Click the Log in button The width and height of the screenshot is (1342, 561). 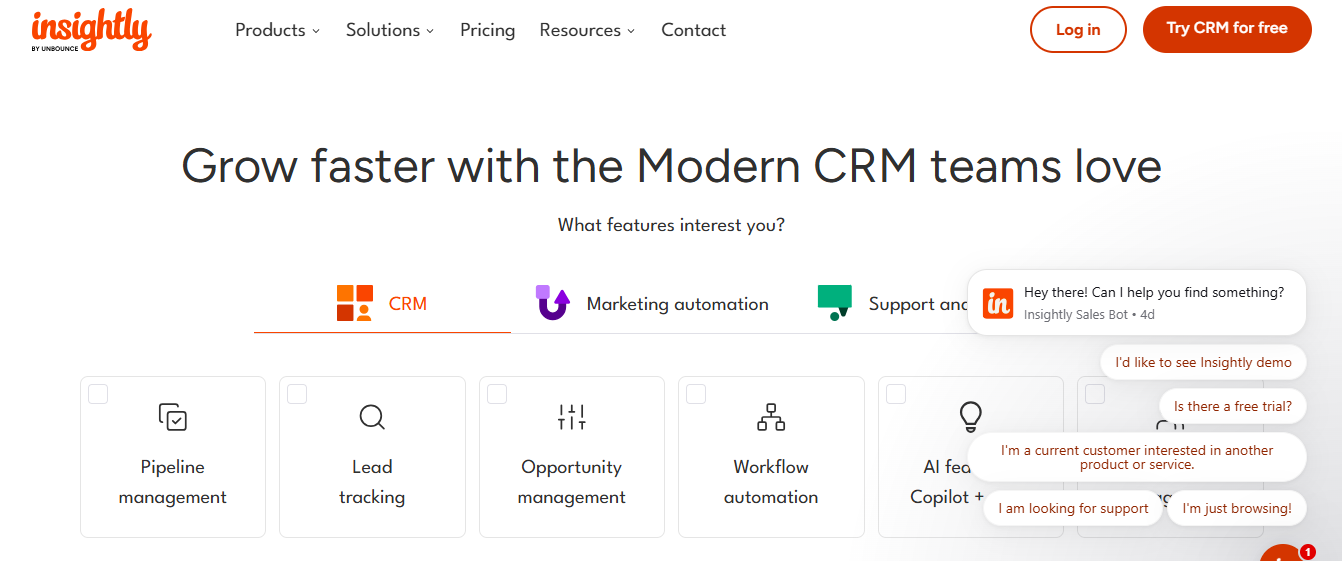[1078, 30]
